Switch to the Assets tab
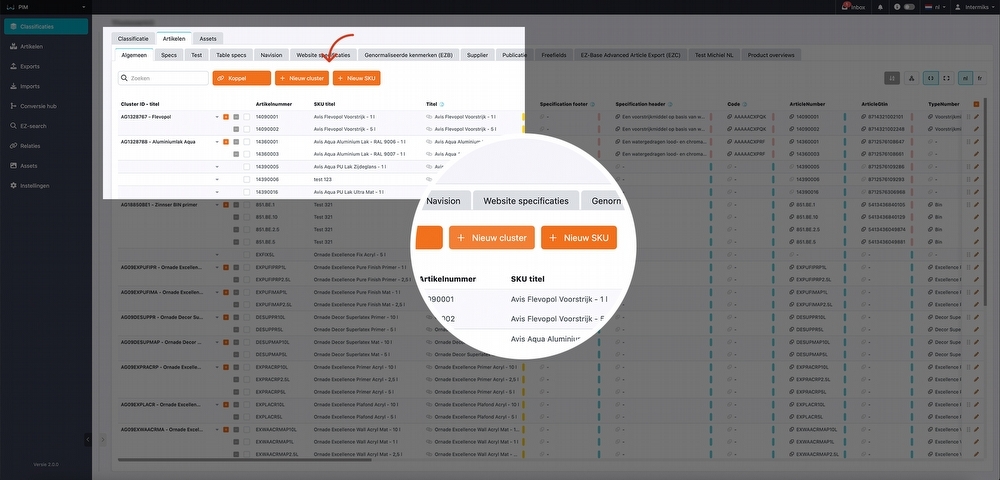 (x=207, y=38)
